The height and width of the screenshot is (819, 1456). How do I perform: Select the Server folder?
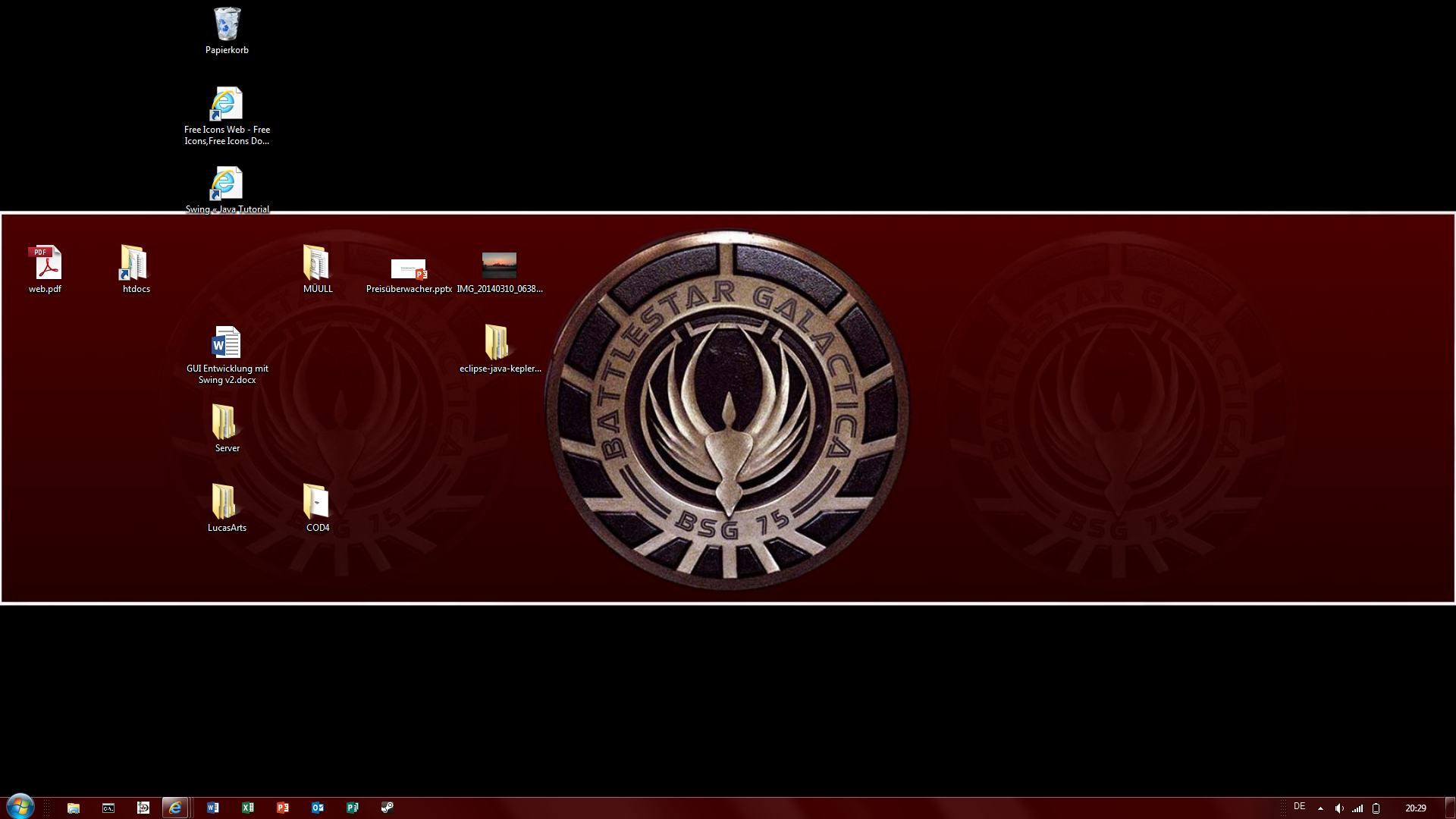tap(227, 428)
